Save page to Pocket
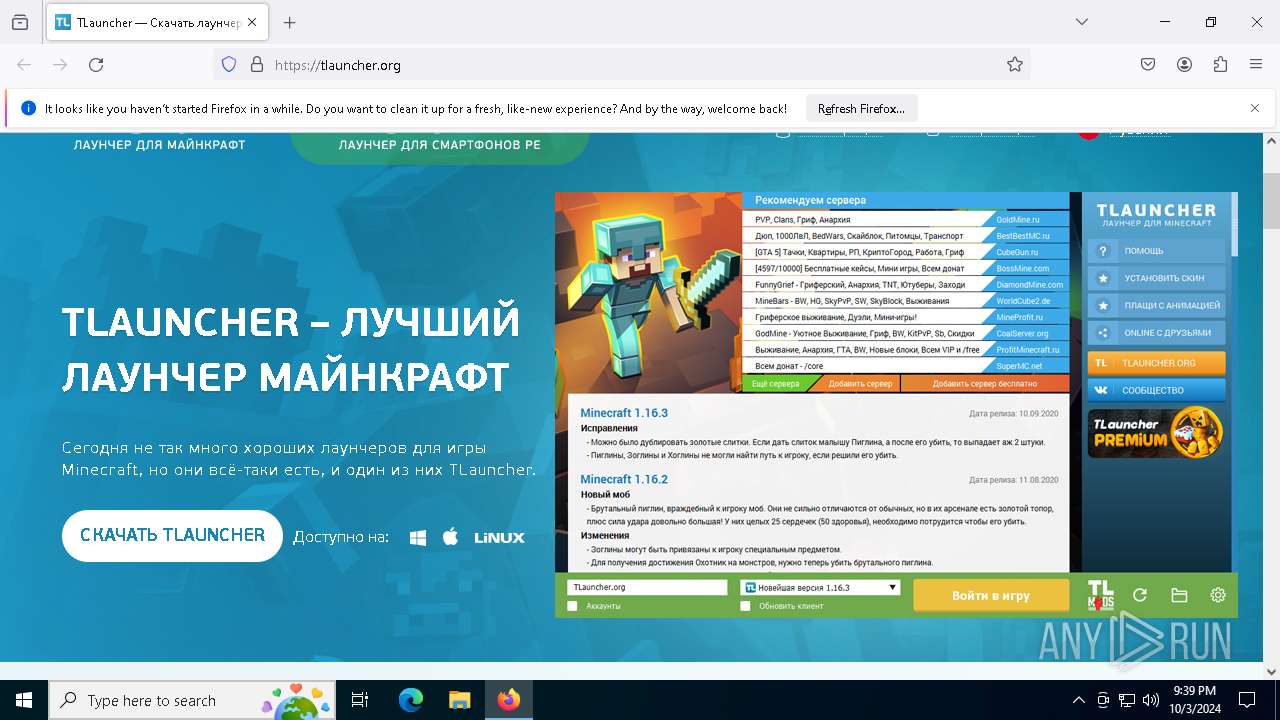1280x720 pixels. click(x=1148, y=65)
